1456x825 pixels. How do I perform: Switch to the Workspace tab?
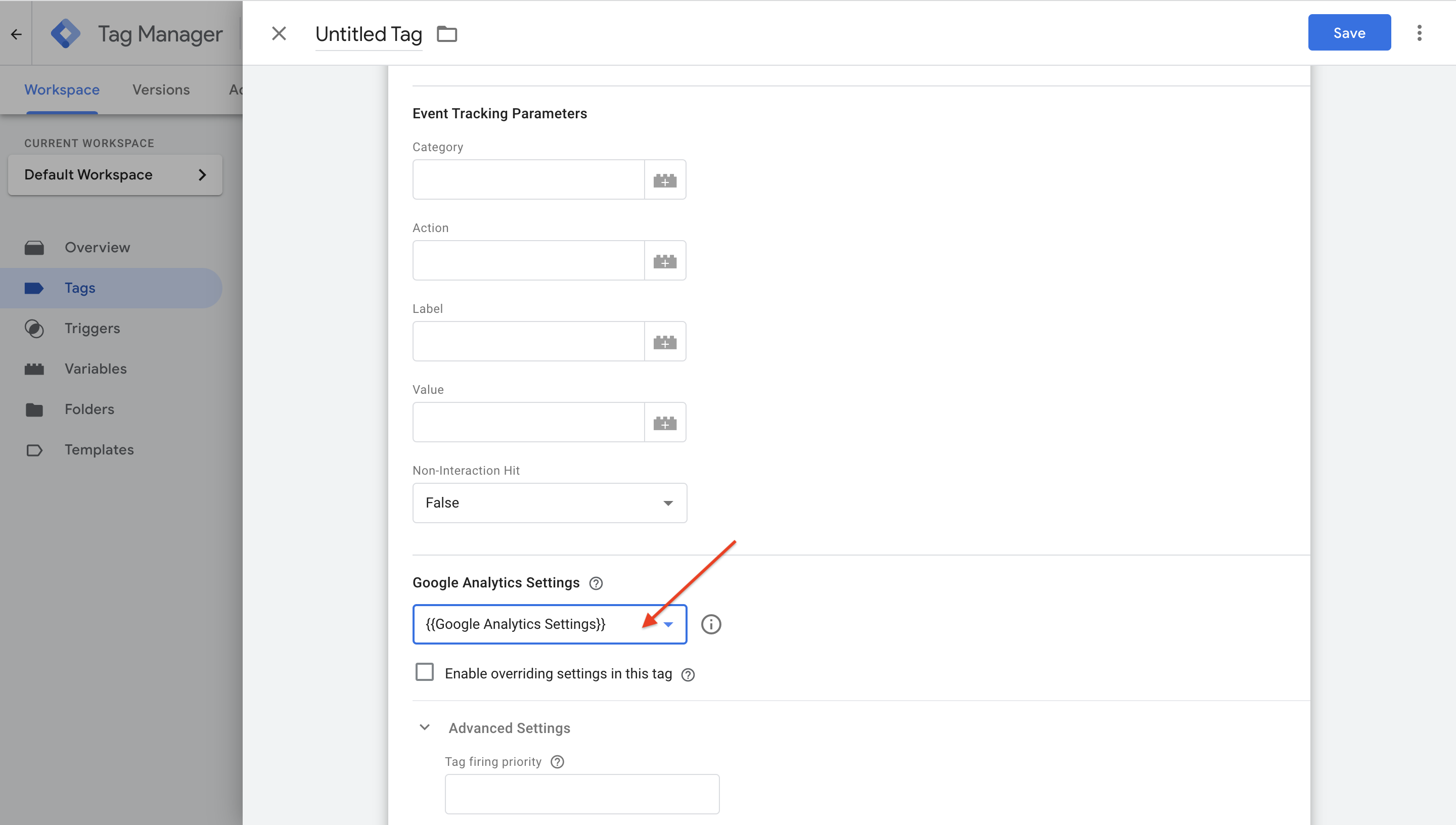click(x=61, y=89)
